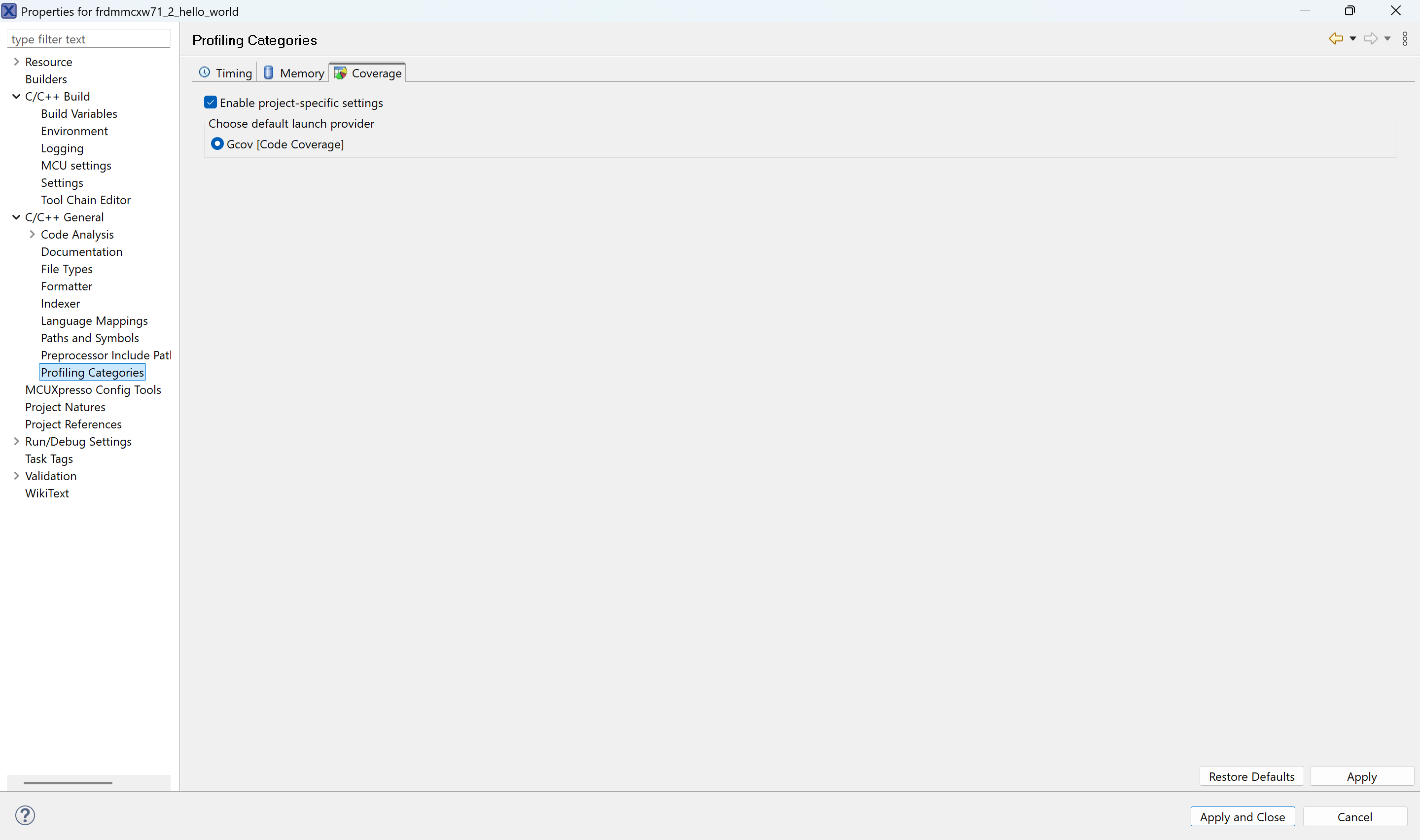Select Logging under C/C++ Build
Image resolution: width=1420 pixels, height=840 pixels.
pos(62,148)
